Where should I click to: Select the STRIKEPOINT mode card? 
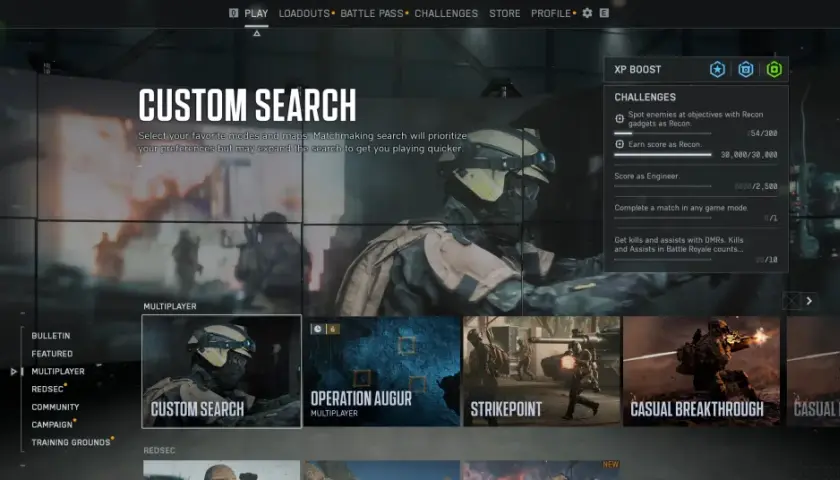(542, 371)
